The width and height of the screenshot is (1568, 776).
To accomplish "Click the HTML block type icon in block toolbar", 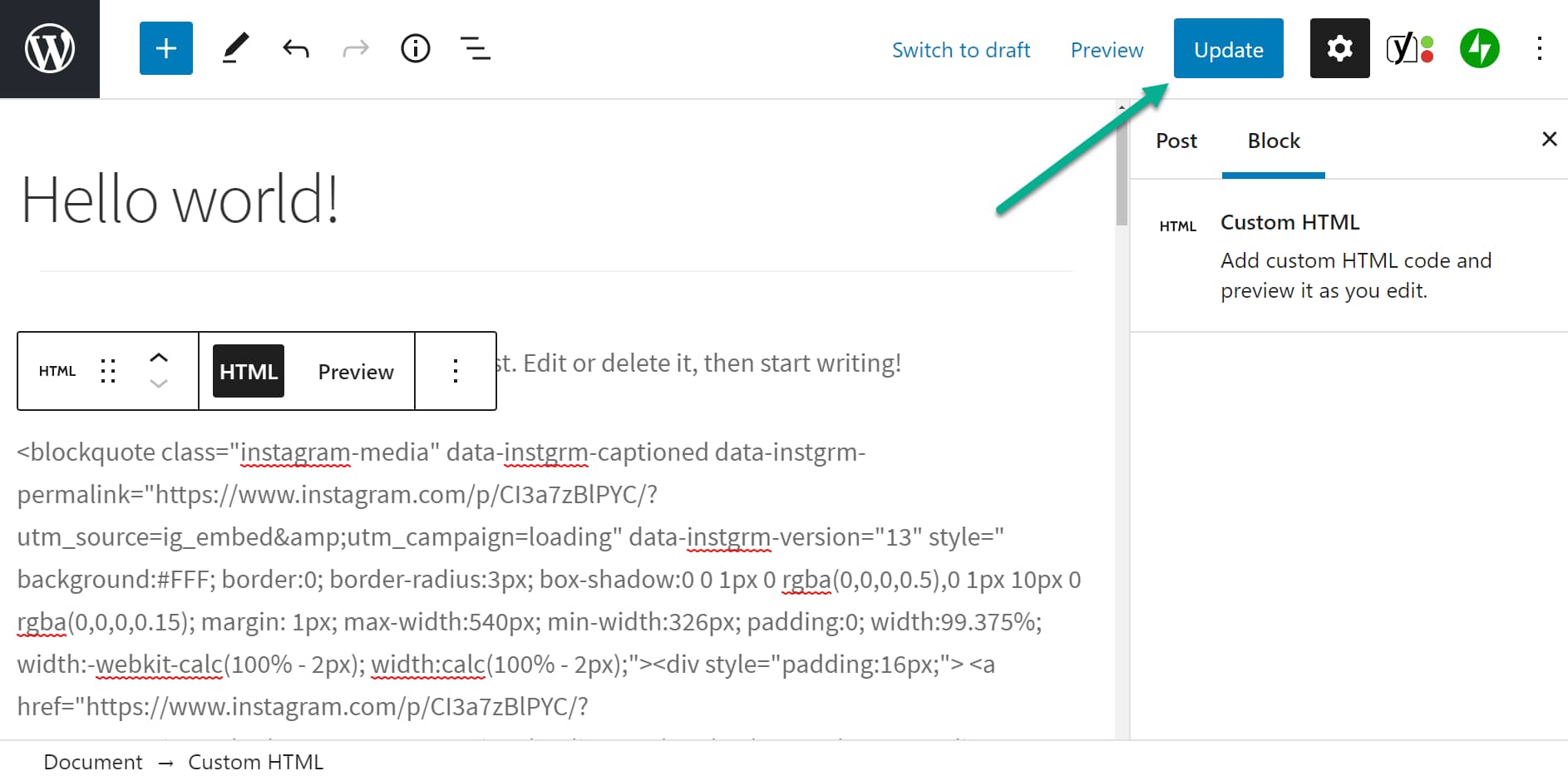I will click(x=57, y=371).
